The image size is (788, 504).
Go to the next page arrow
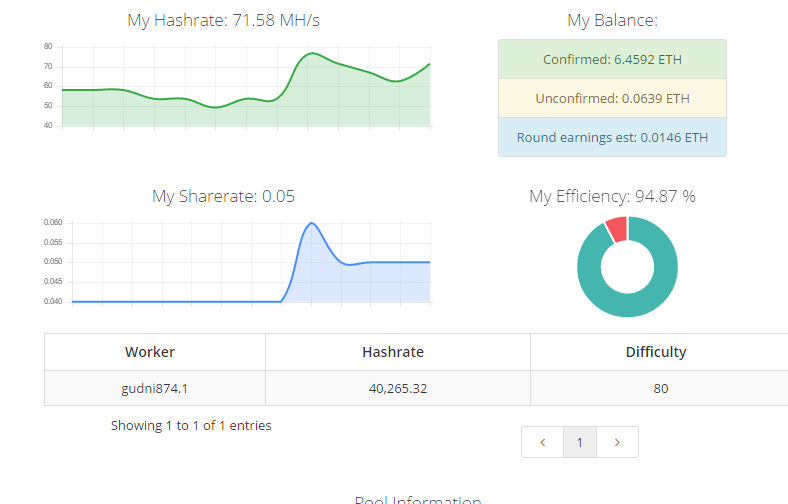(x=617, y=442)
